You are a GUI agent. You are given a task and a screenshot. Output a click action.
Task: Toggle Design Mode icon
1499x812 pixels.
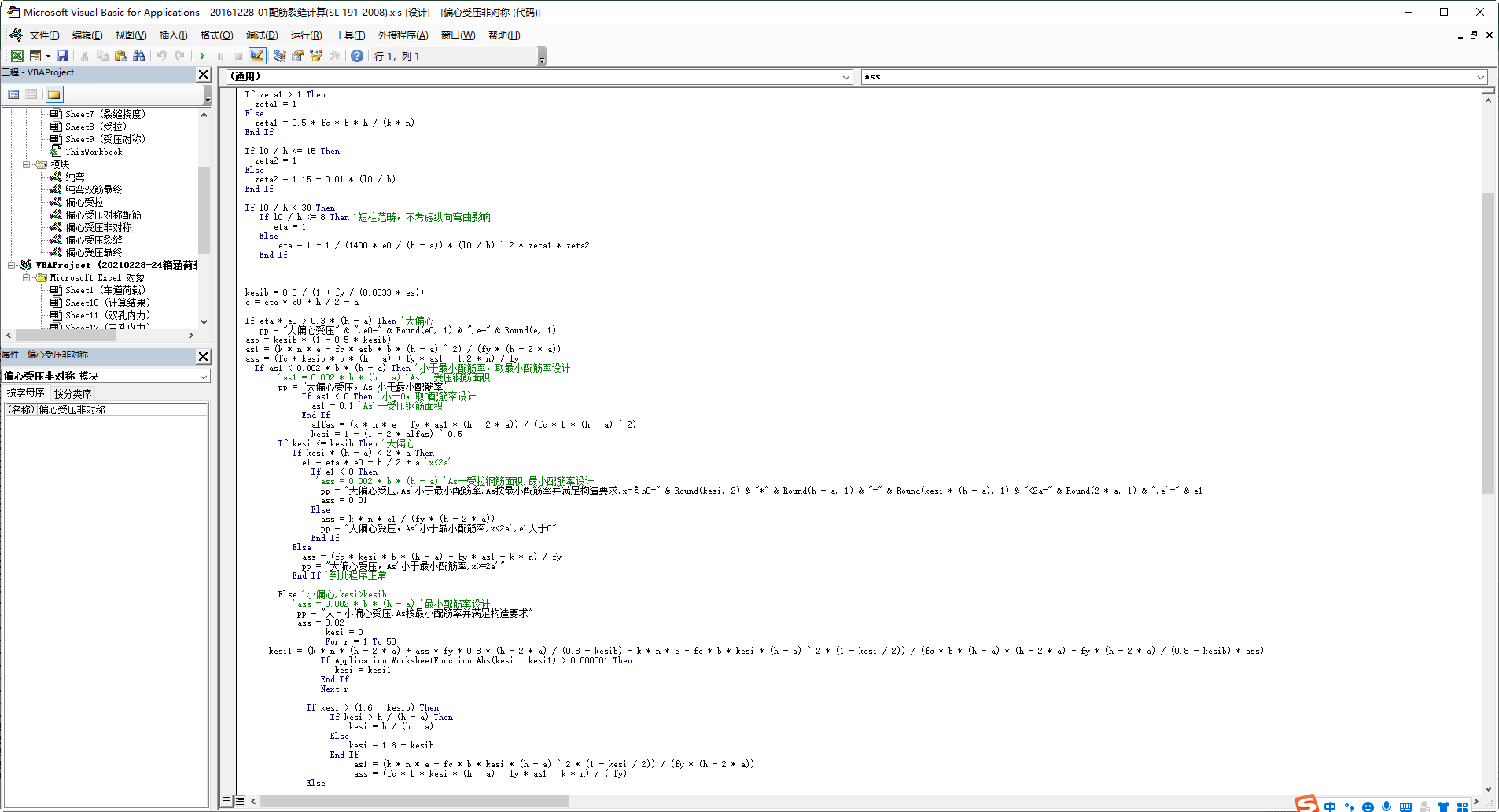tap(257, 56)
